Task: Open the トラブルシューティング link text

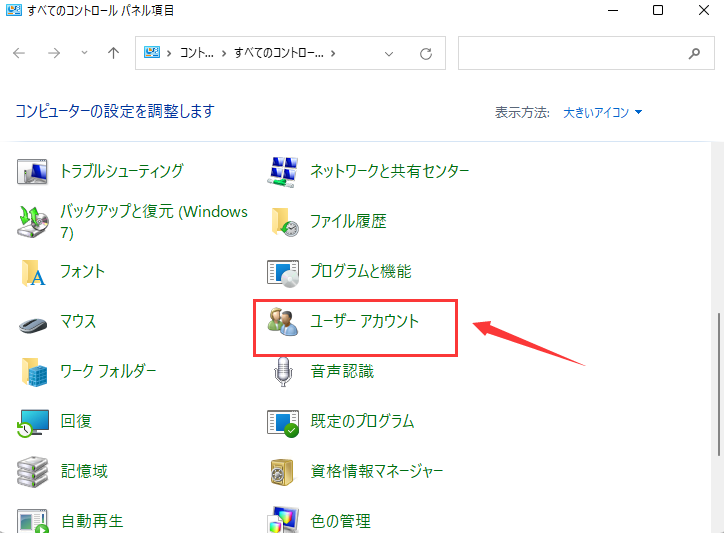Action: coord(122,171)
